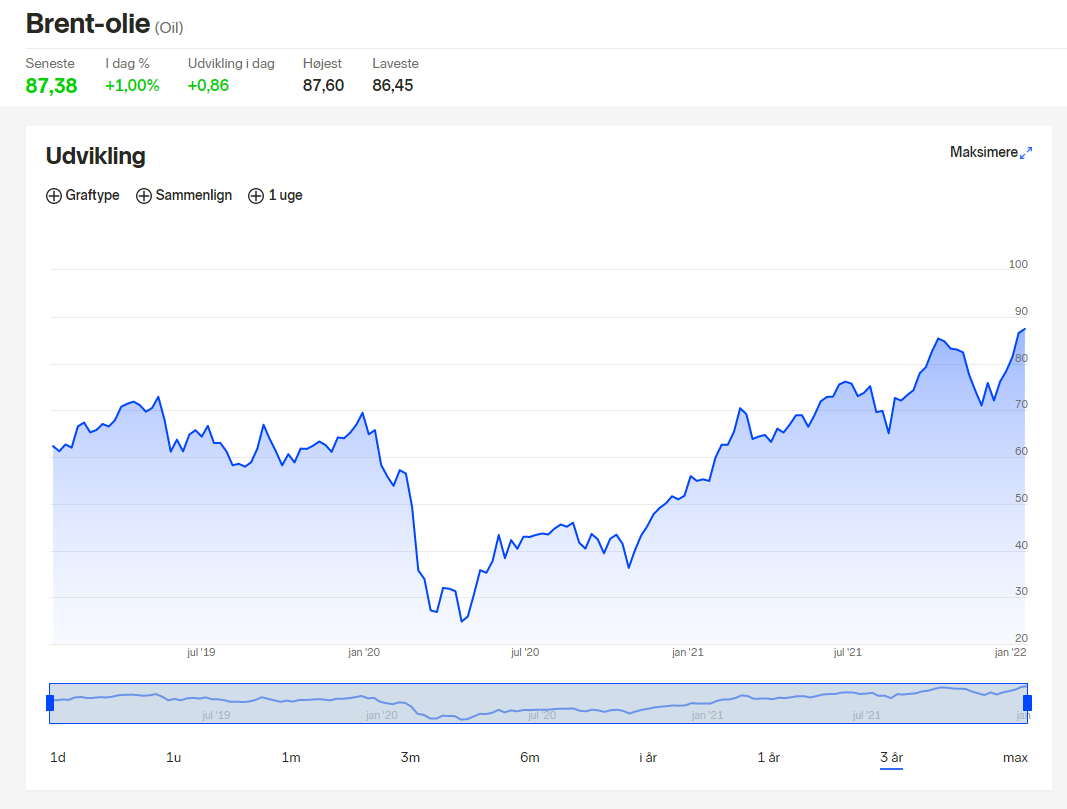The width and height of the screenshot is (1067, 809).
Task: Select the 3 år time range
Action: [891, 757]
